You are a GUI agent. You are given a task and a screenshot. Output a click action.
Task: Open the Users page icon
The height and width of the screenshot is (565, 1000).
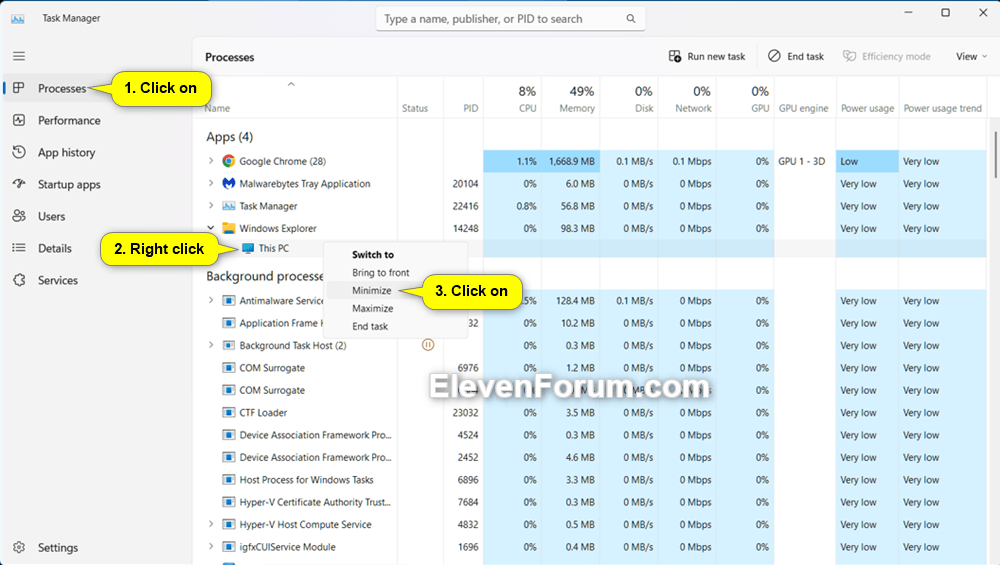pos(19,216)
